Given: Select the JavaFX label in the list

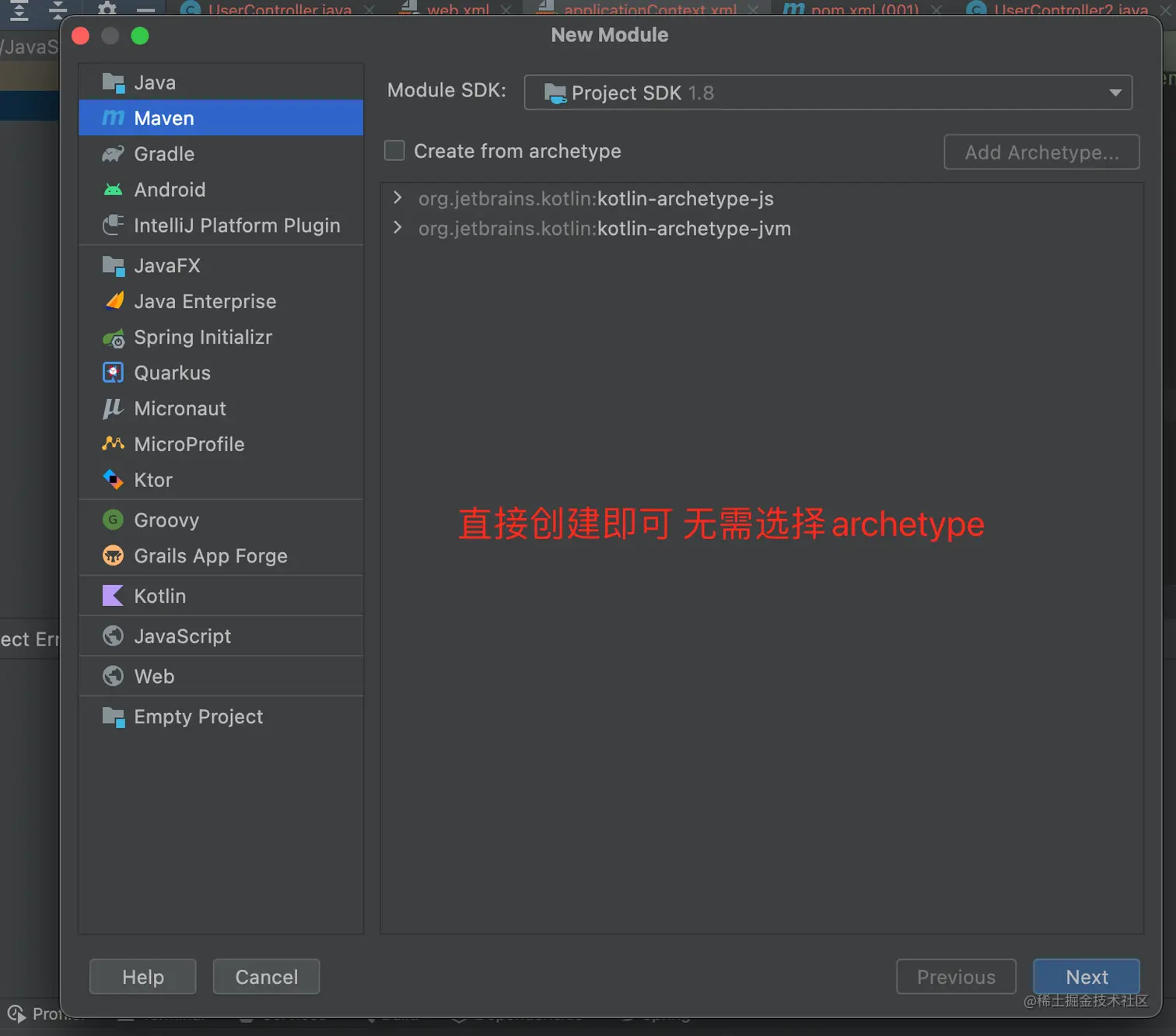Looking at the screenshot, I should coord(167,266).
